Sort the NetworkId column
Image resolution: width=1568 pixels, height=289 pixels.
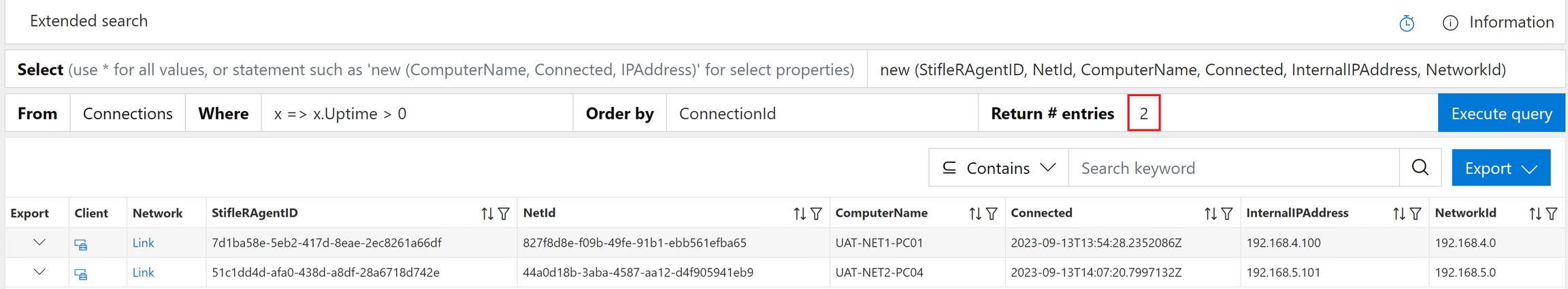pos(1535,214)
